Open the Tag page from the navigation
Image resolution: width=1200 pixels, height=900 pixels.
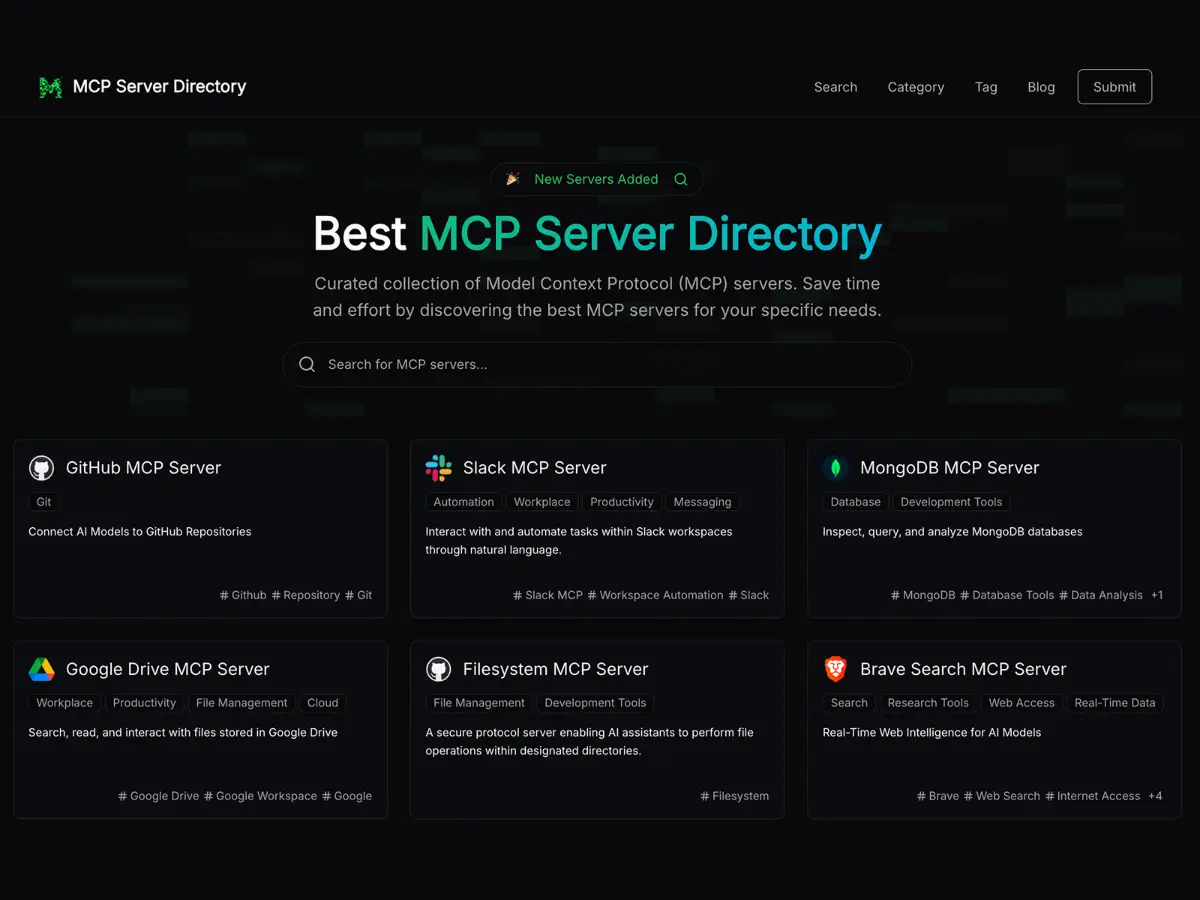[986, 87]
